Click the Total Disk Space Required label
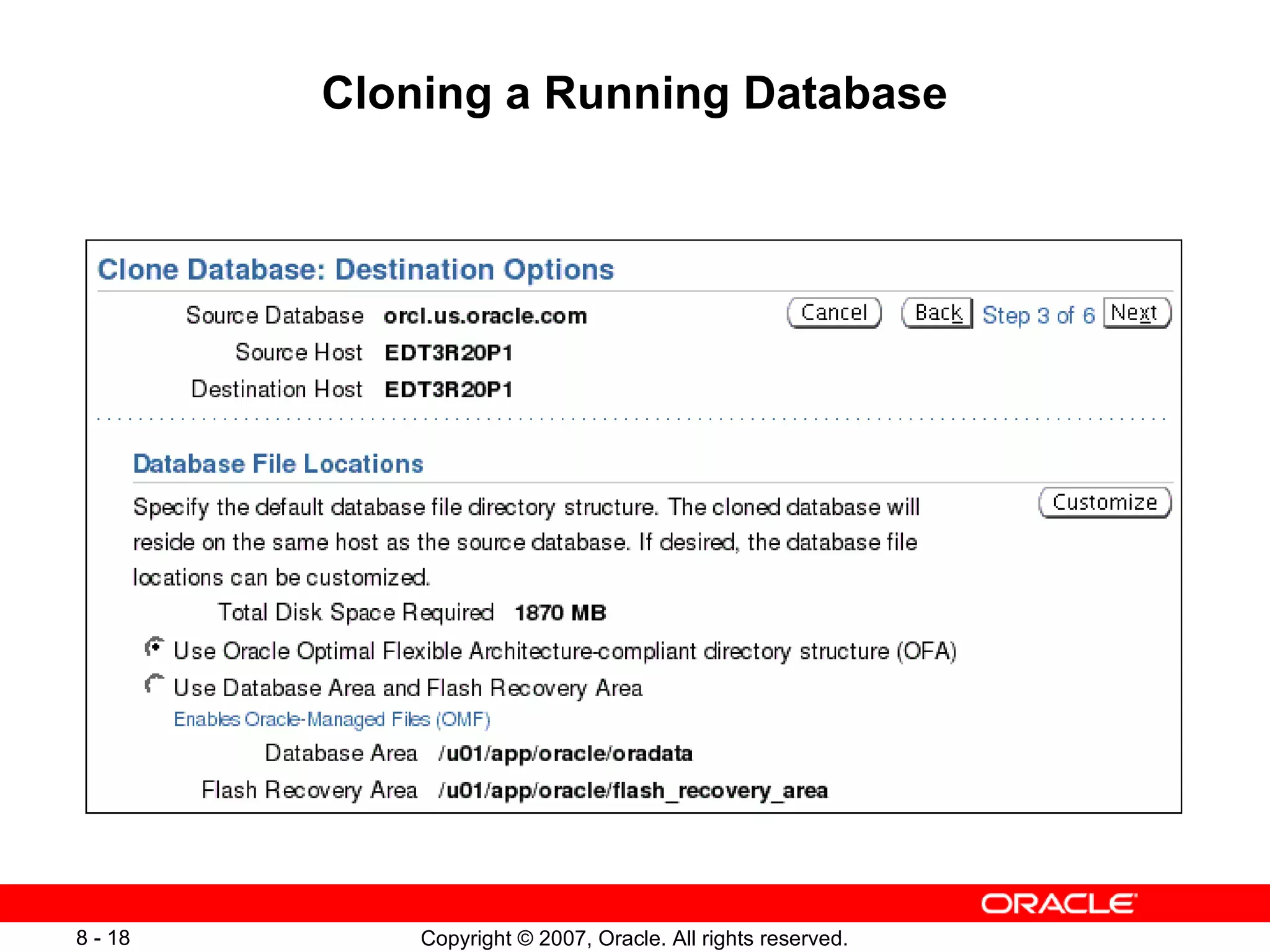The height and width of the screenshot is (952, 1270). click(355, 612)
